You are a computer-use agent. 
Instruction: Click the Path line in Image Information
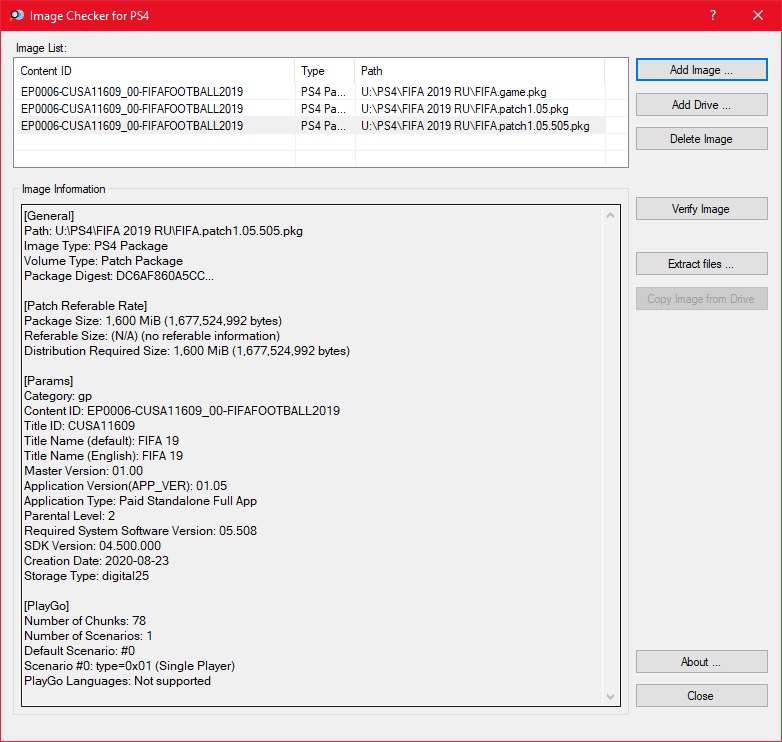163,231
